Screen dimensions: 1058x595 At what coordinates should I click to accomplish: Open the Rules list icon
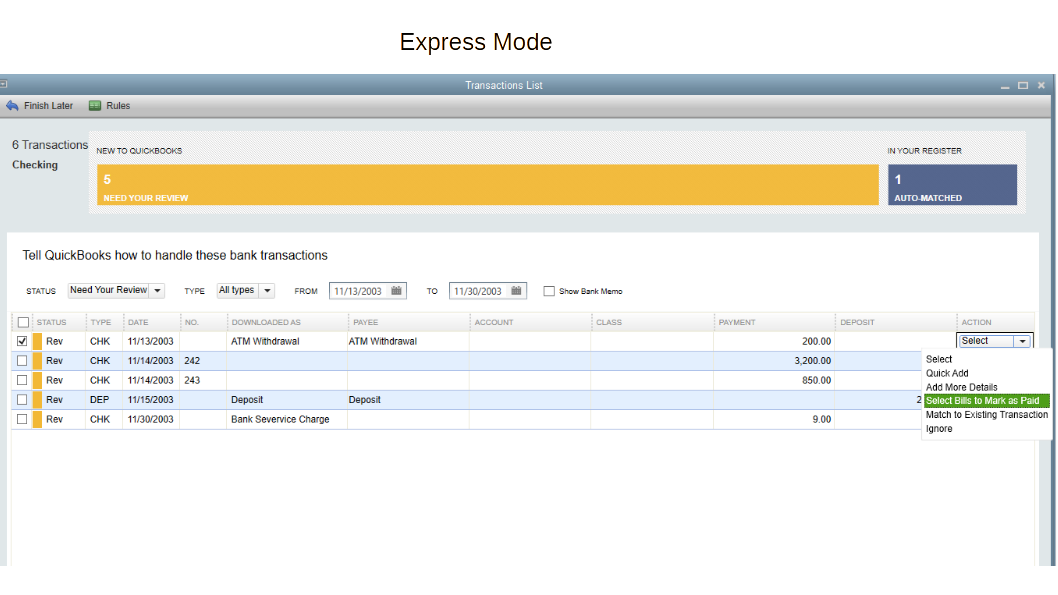coord(95,105)
